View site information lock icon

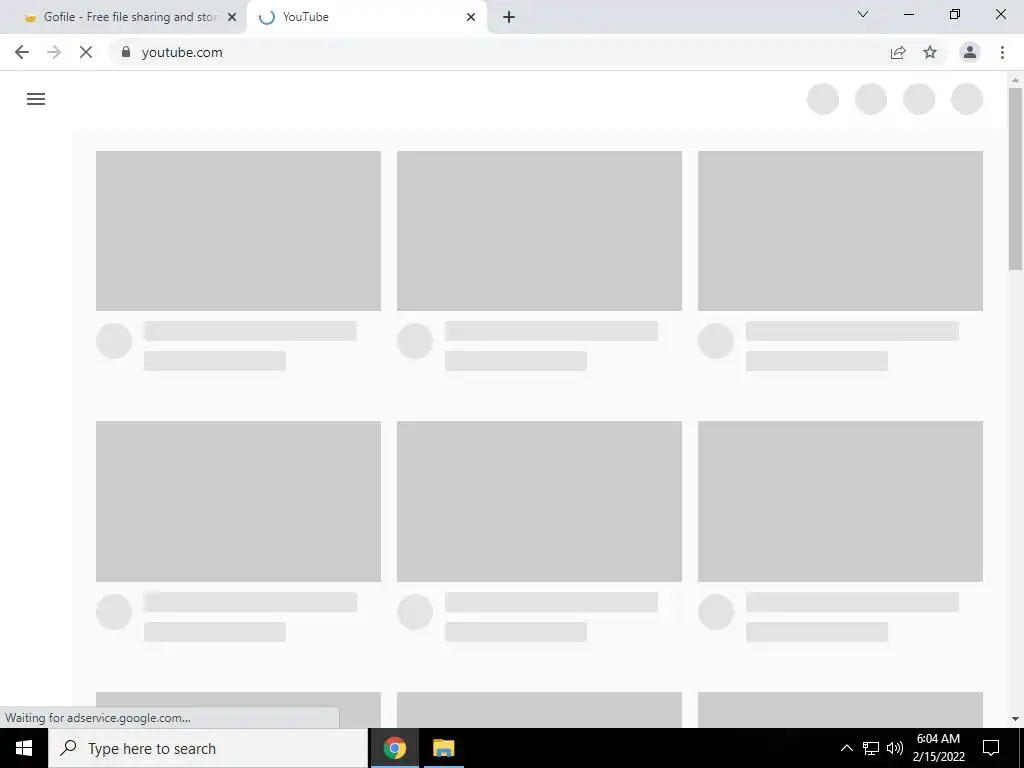point(126,52)
